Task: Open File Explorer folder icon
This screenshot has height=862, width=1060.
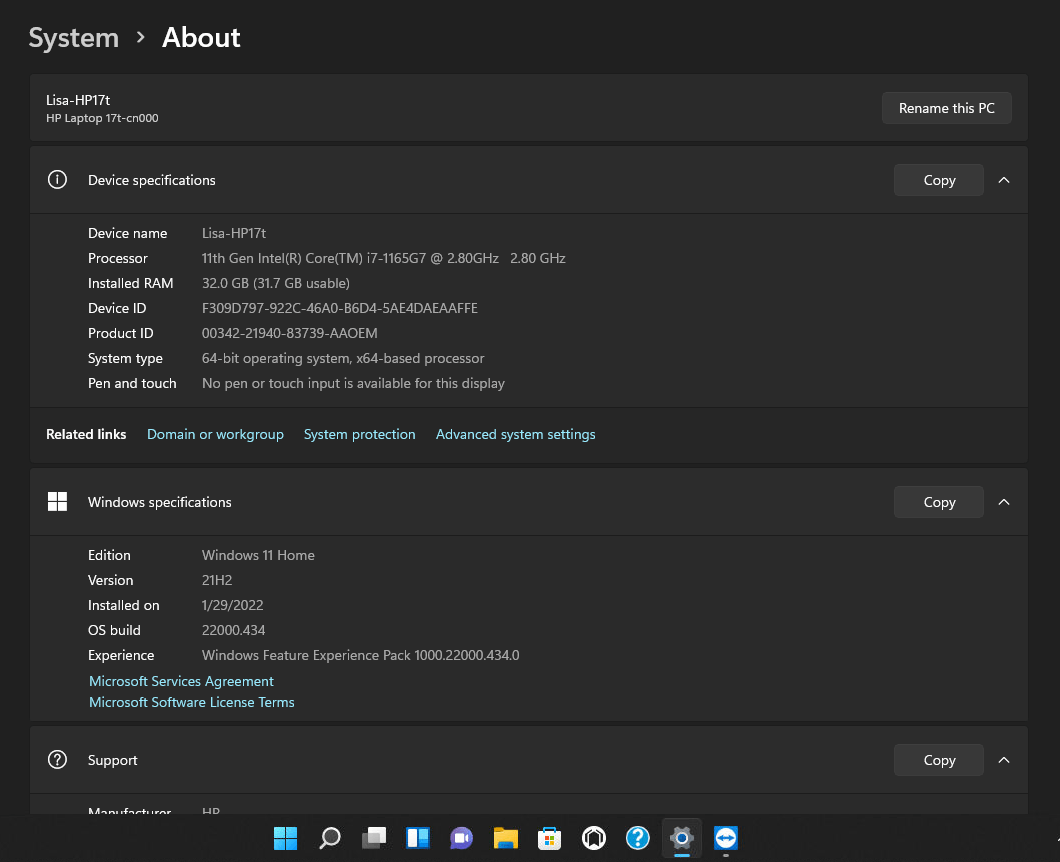Action: [x=506, y=838]
